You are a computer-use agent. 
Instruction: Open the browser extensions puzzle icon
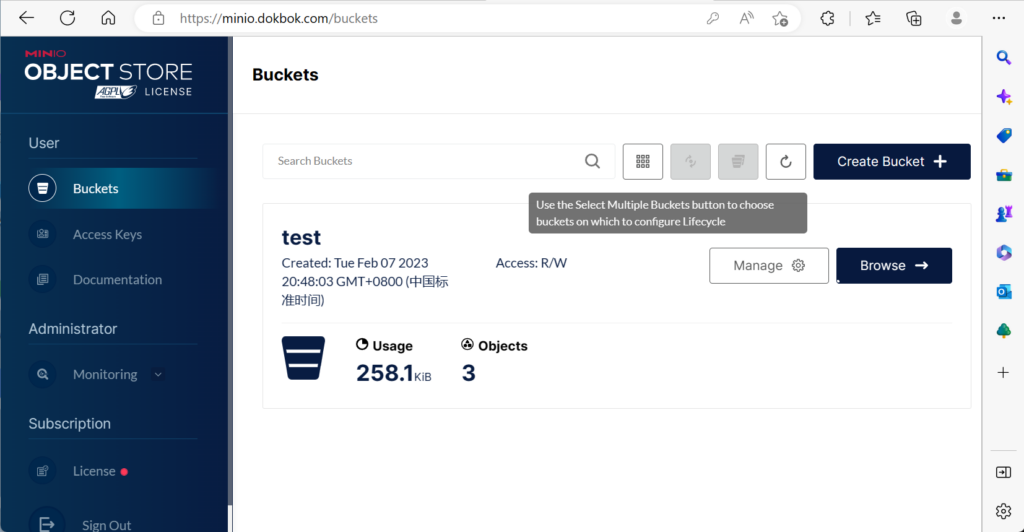pyautogui.click(x=827, y=18)
